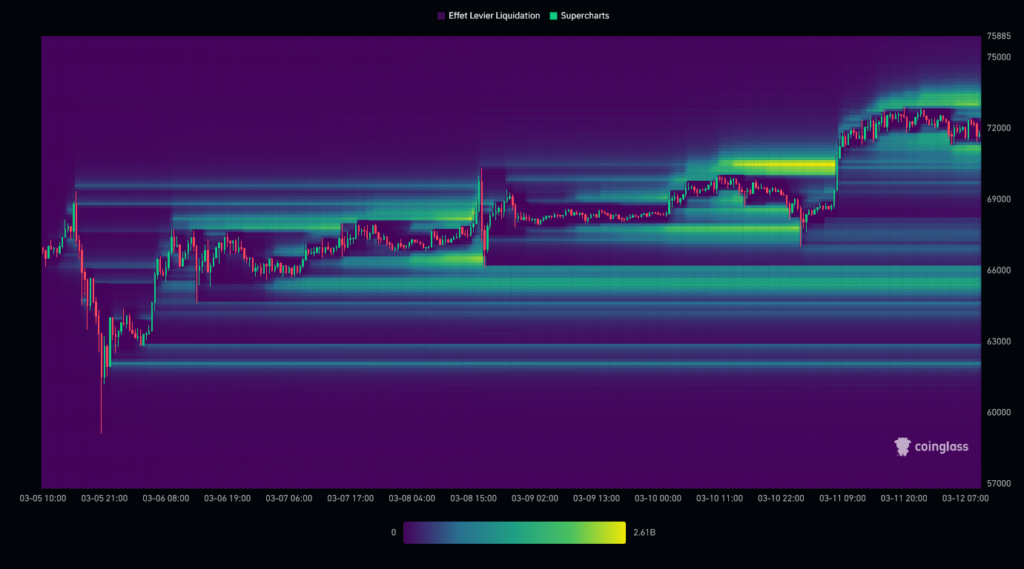Click the 03-07 06:00 time axis label

[289, 498]
